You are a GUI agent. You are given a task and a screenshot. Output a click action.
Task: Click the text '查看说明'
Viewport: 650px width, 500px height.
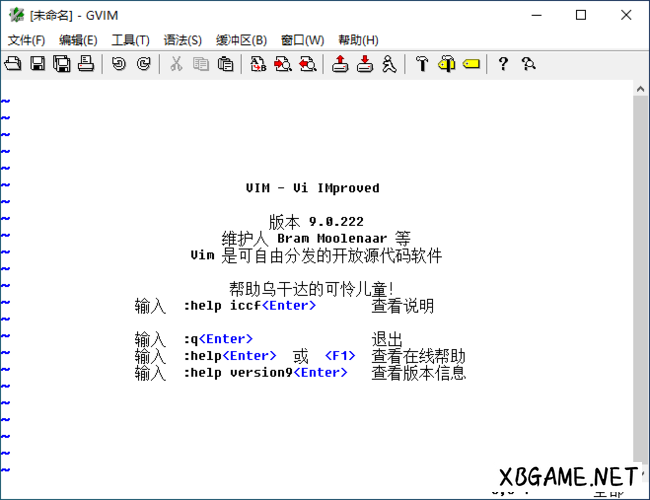403,306
